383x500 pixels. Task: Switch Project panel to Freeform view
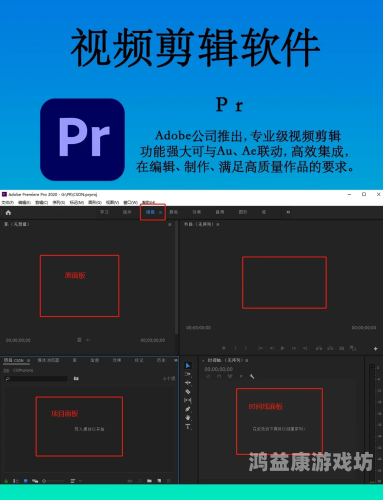pos(35,481)
